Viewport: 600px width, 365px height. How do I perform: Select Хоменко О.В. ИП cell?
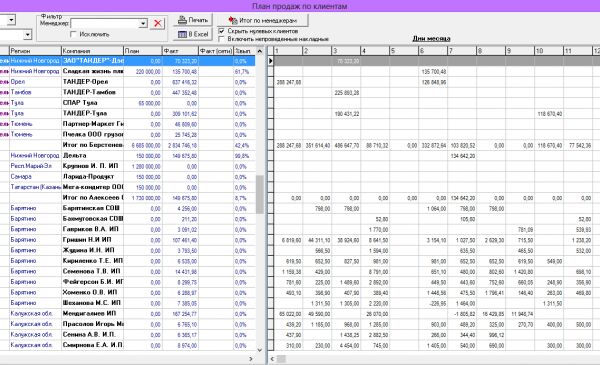[x=92, y=292]
